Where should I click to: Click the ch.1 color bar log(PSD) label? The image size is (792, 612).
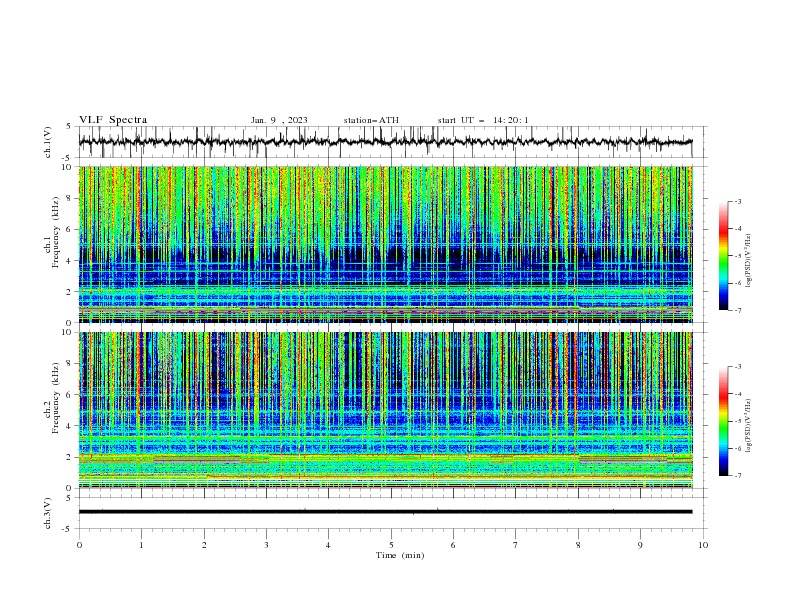coord(749,261)
